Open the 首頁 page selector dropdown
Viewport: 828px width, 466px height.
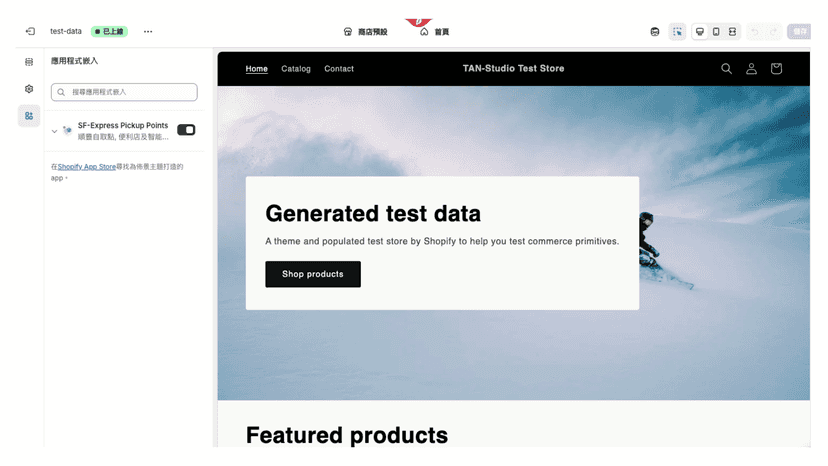click(435, 32)
